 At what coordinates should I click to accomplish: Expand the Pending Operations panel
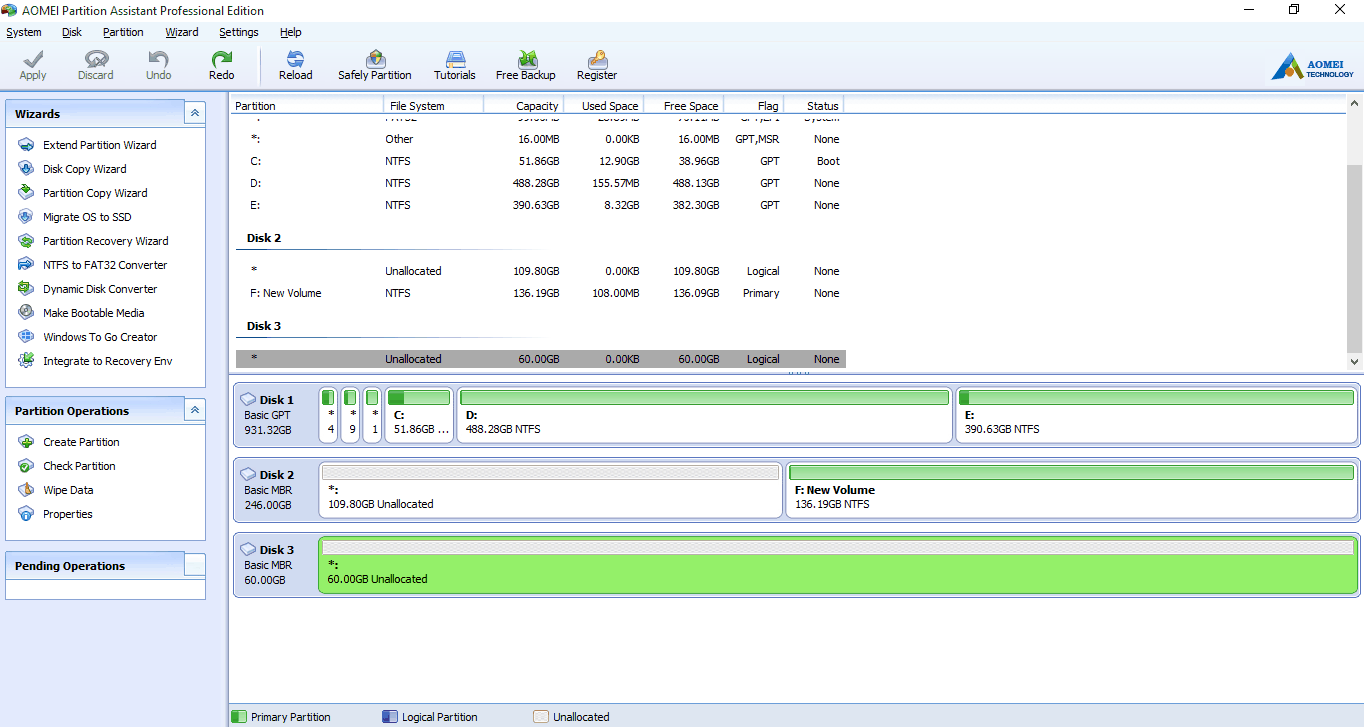point(195,566)
